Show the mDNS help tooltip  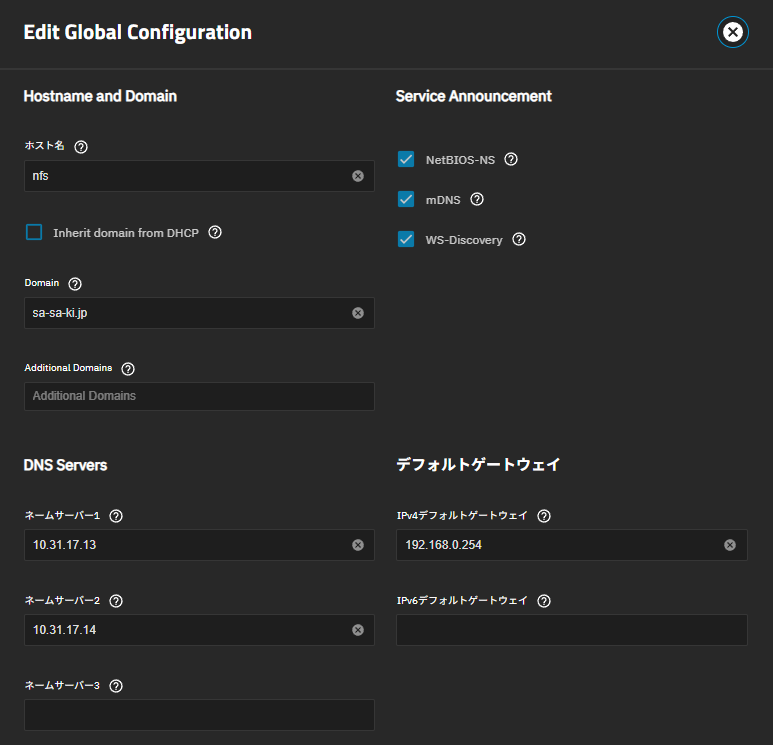(477, 199)
